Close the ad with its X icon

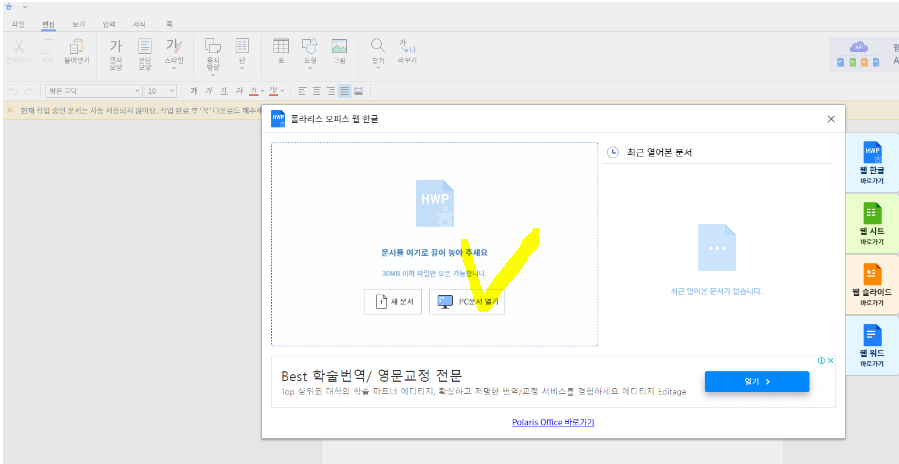[830, 361]
